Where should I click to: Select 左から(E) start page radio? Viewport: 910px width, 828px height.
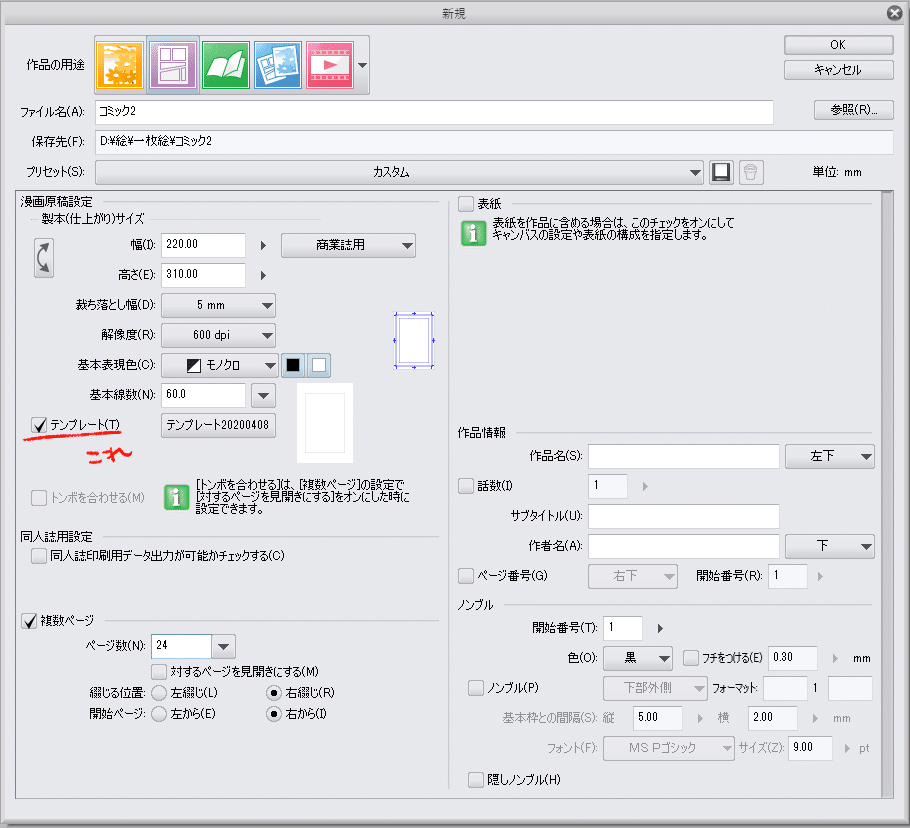[x=159, y=714]
